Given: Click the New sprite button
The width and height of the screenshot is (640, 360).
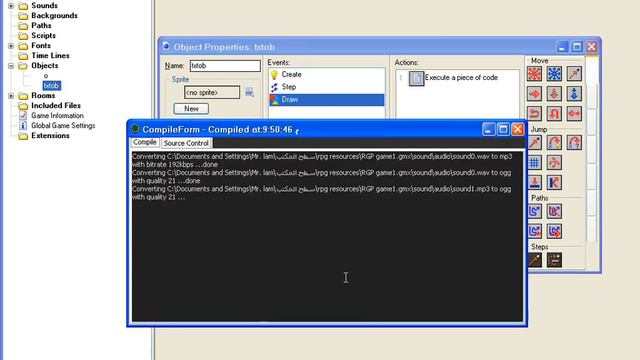Looking at the screenshot, I should [191, 109].
